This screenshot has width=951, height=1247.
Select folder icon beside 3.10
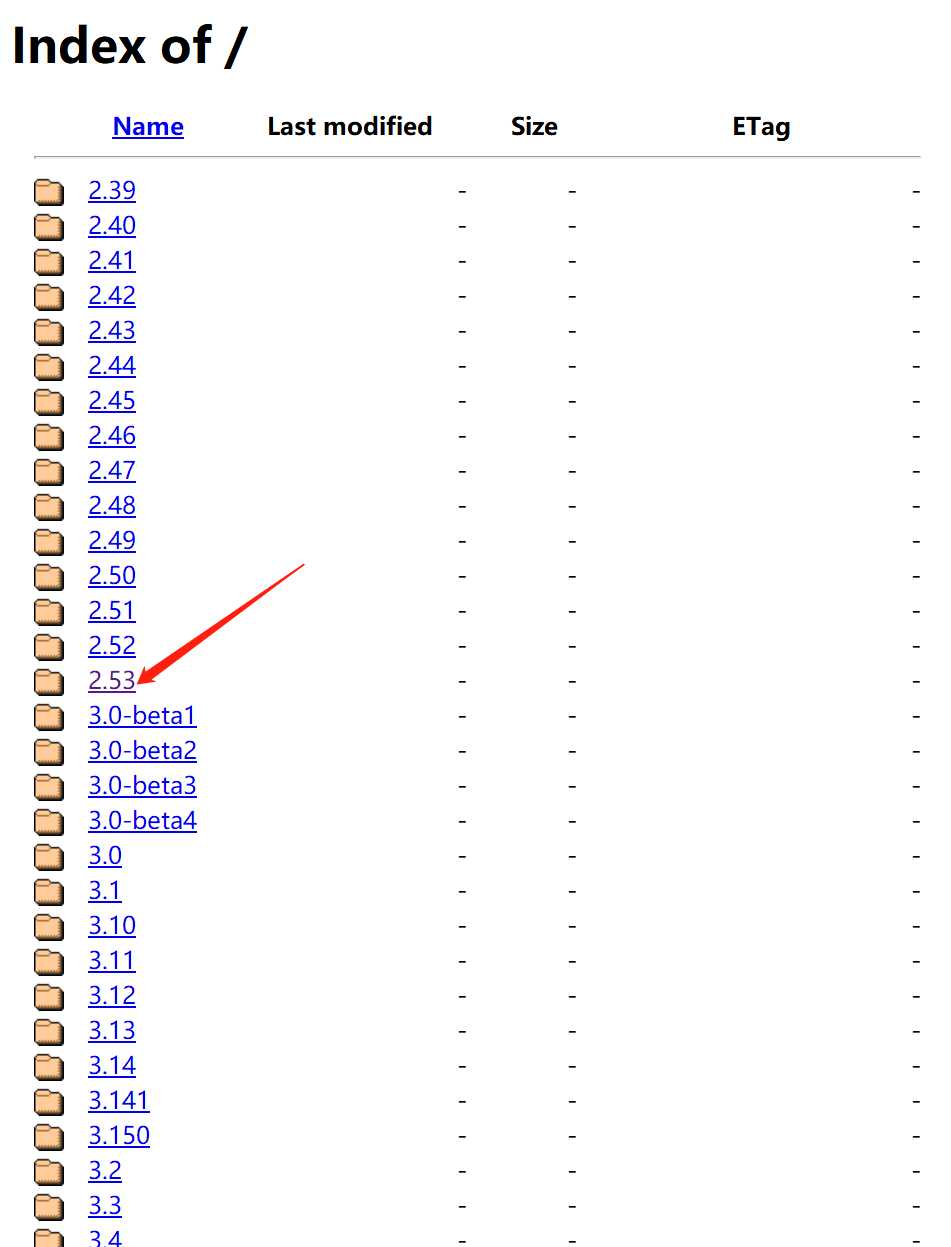[x=49, y=926]
